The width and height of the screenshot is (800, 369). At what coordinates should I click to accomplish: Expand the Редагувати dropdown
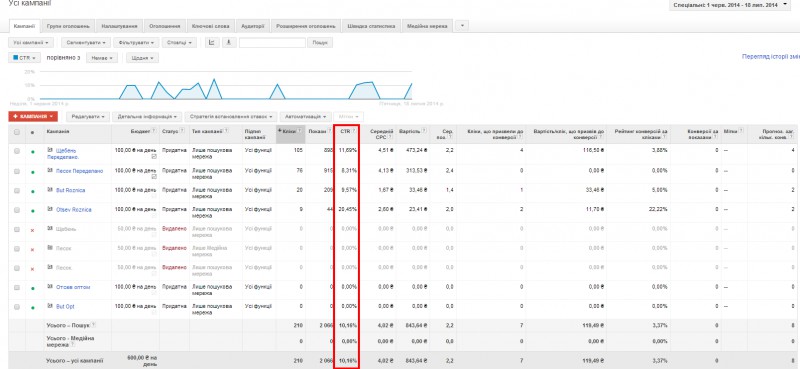coord(87,117)
